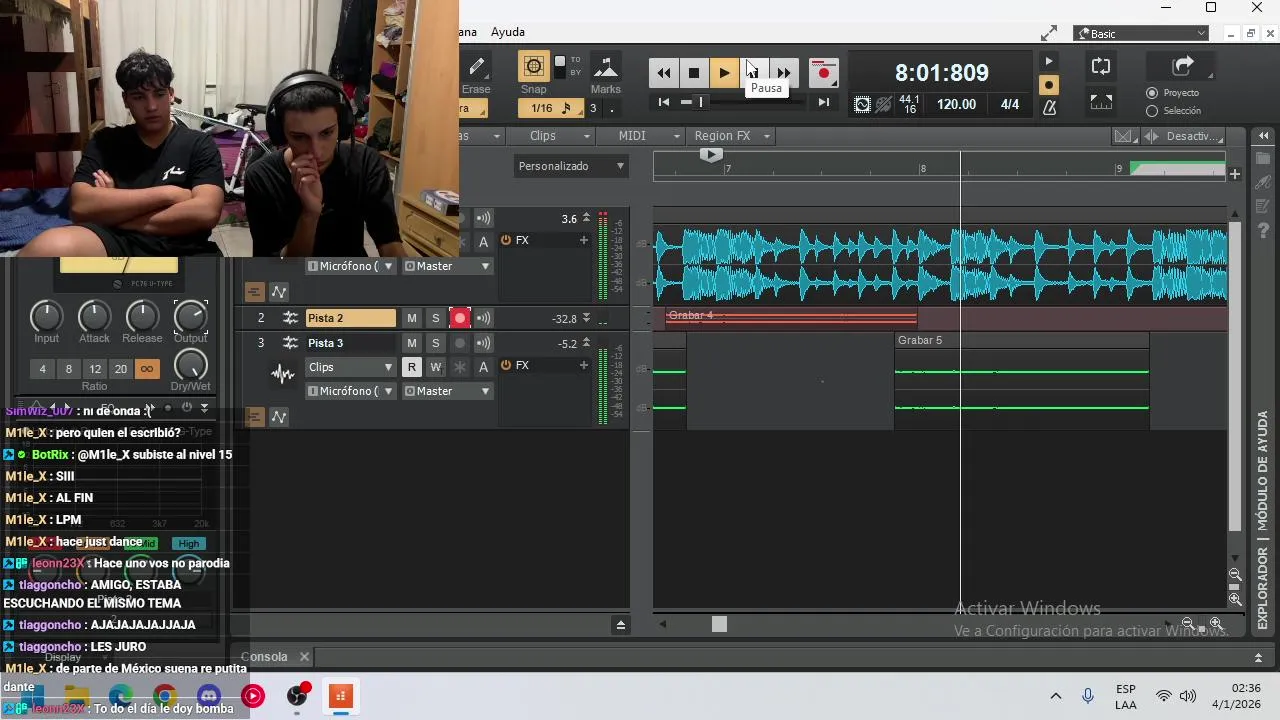Arm Pista 3 for recording
The width and height of the screenshot is (1280, 720).
(x=460, y=343)
